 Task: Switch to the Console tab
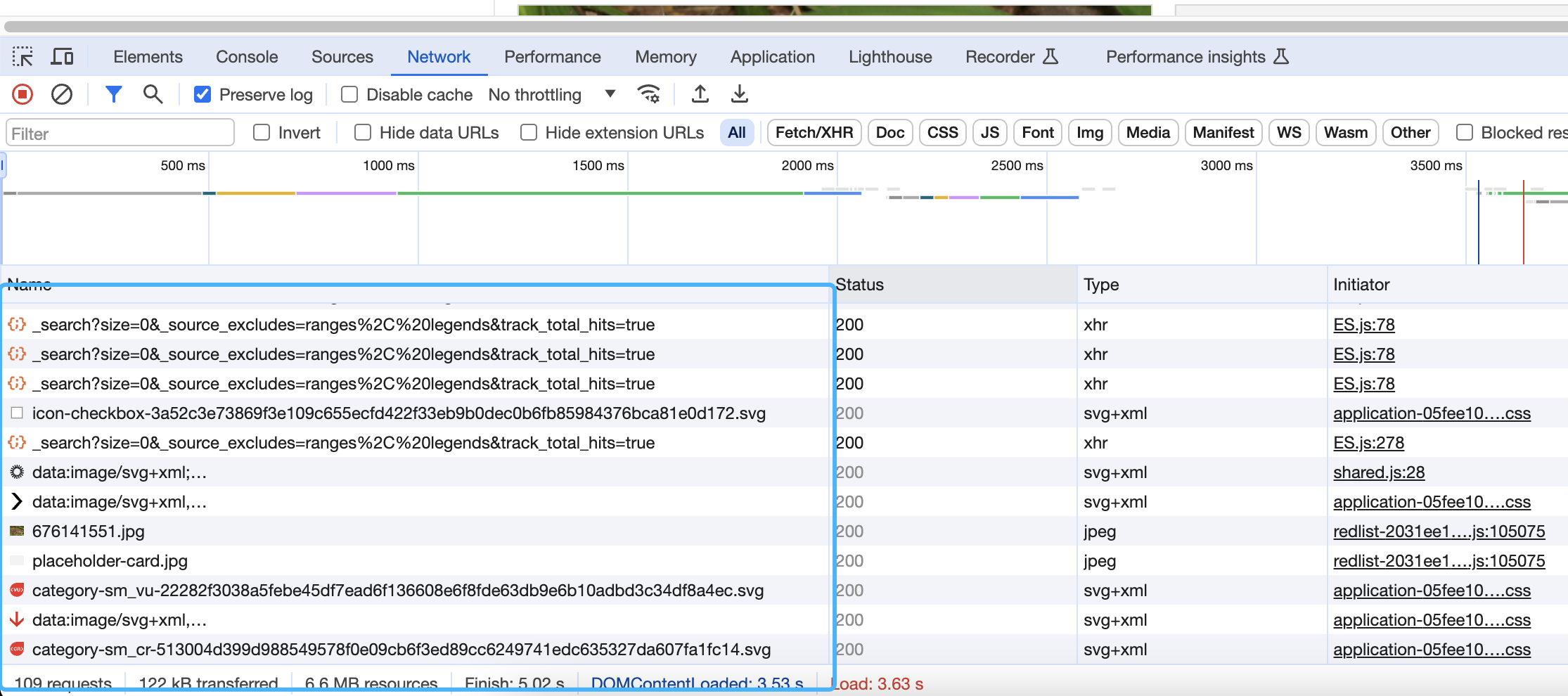coord(247,57)
